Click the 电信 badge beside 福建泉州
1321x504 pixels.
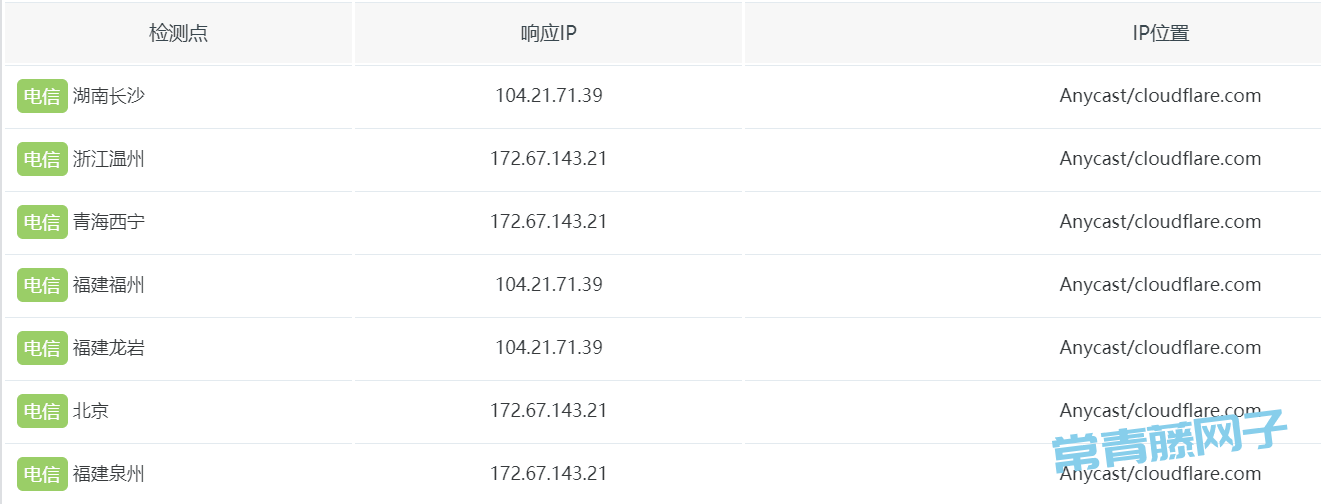[x=42, y=474]
